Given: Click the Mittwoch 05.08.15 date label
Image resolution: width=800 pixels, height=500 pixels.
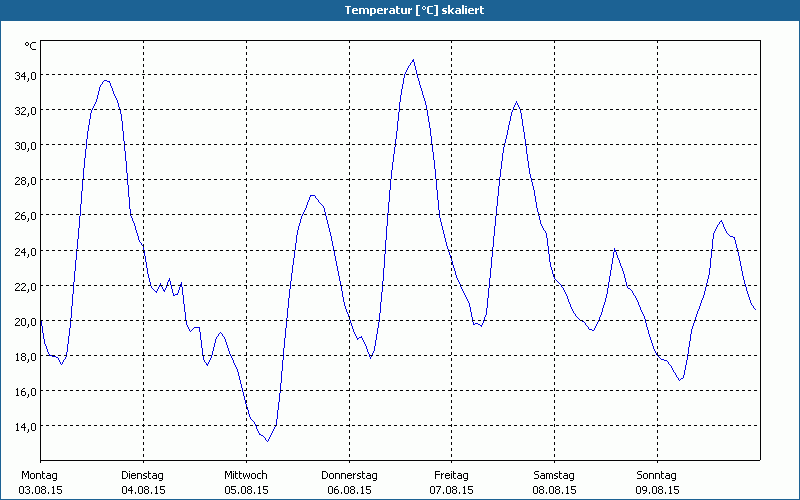Looking at the screenshot, I should click(x=245, y=483).
